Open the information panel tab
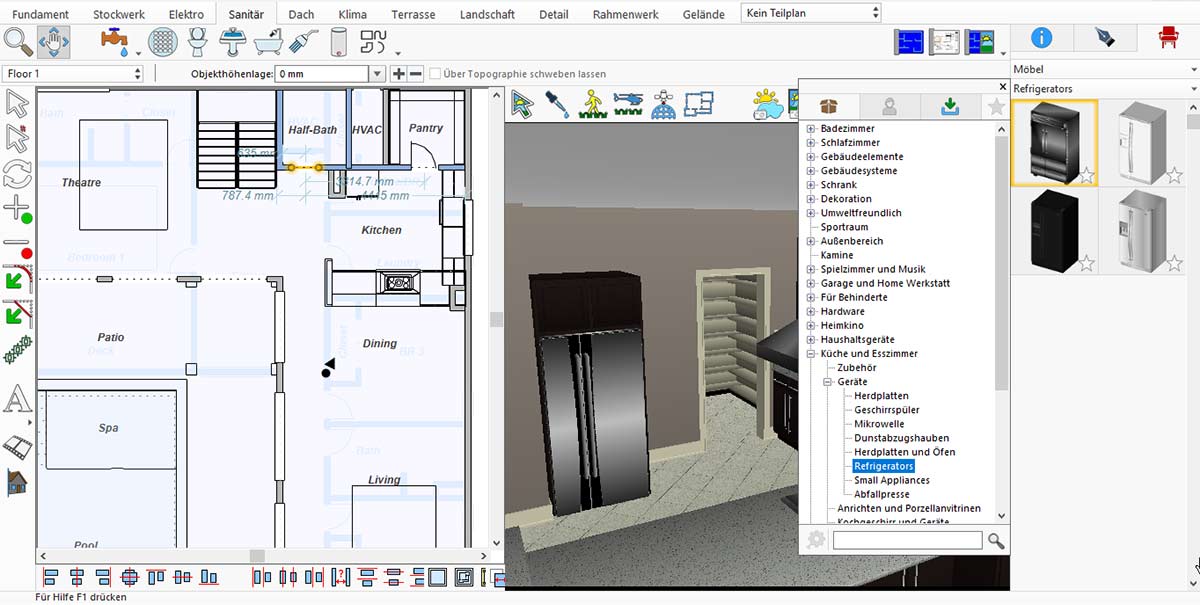The image size is (1200, 605). click(1041, 38)
